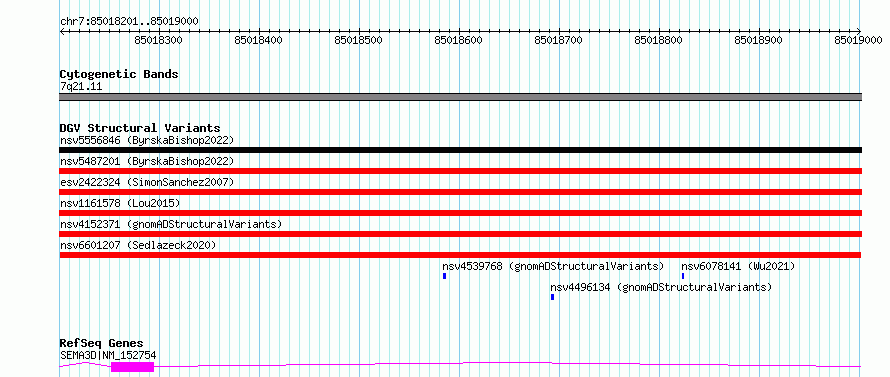The height and width of the screenshot is (377, 890).
Task: Open nsv5487201 (ByrskaBishop2022) variant label
Action: [146, 161]
